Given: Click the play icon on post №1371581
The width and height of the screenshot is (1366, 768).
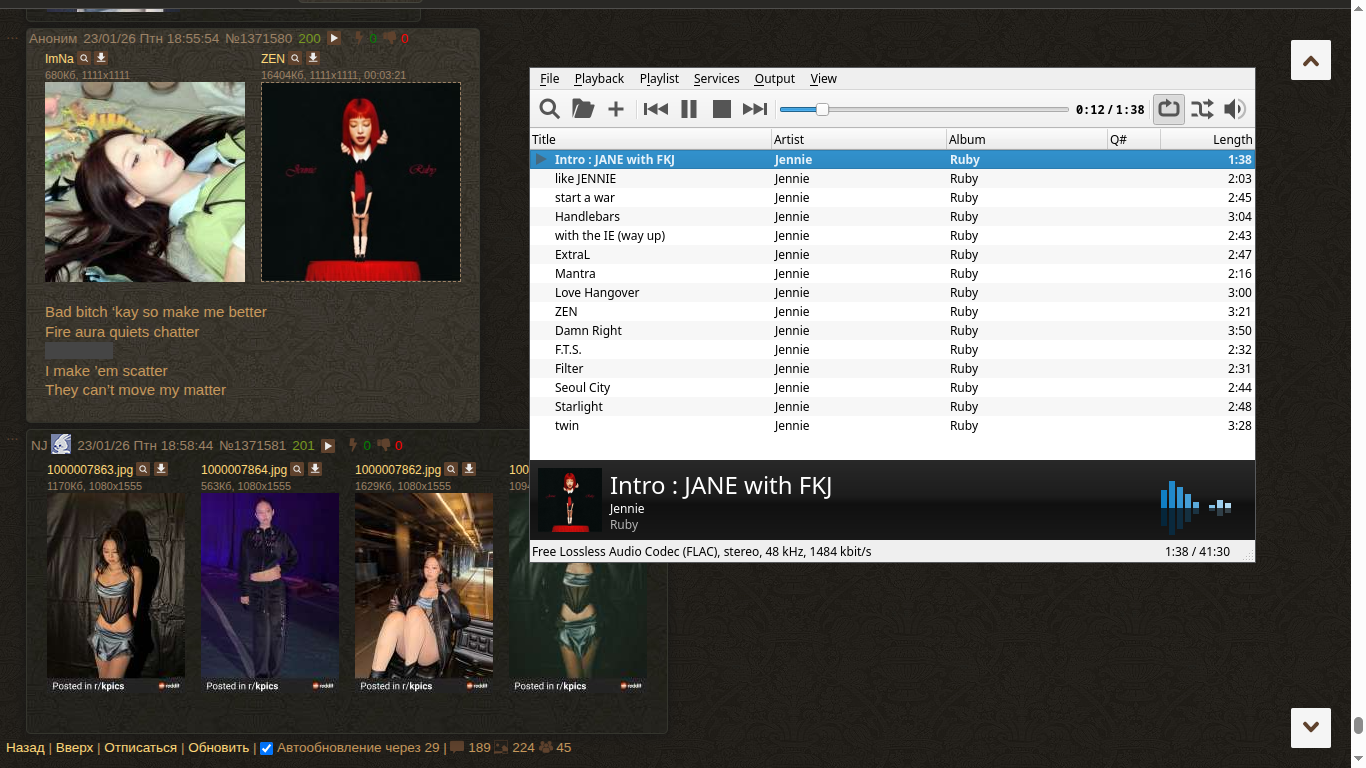Looking at the screenshot, I should point(328,446).
